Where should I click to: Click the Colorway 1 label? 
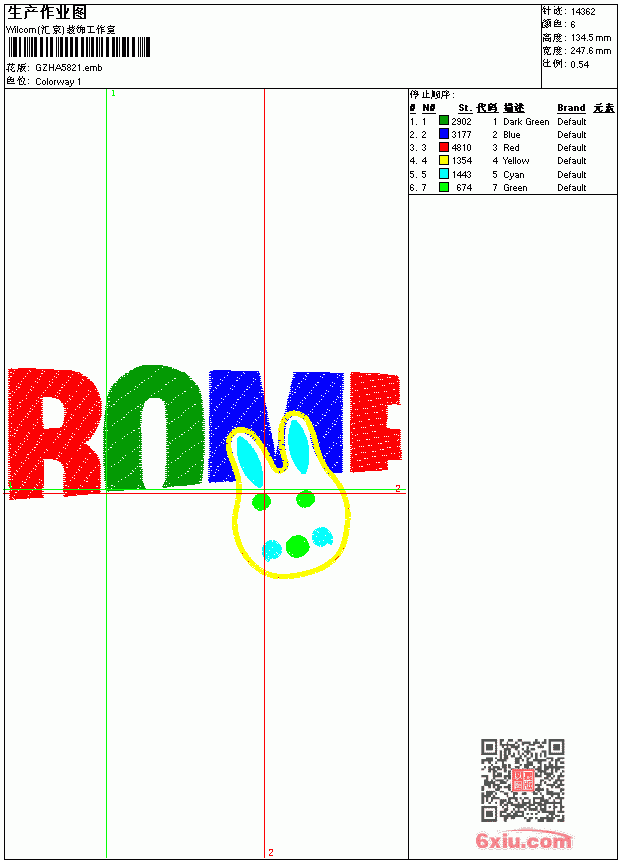pyautogui.click(x=58, y=82)
